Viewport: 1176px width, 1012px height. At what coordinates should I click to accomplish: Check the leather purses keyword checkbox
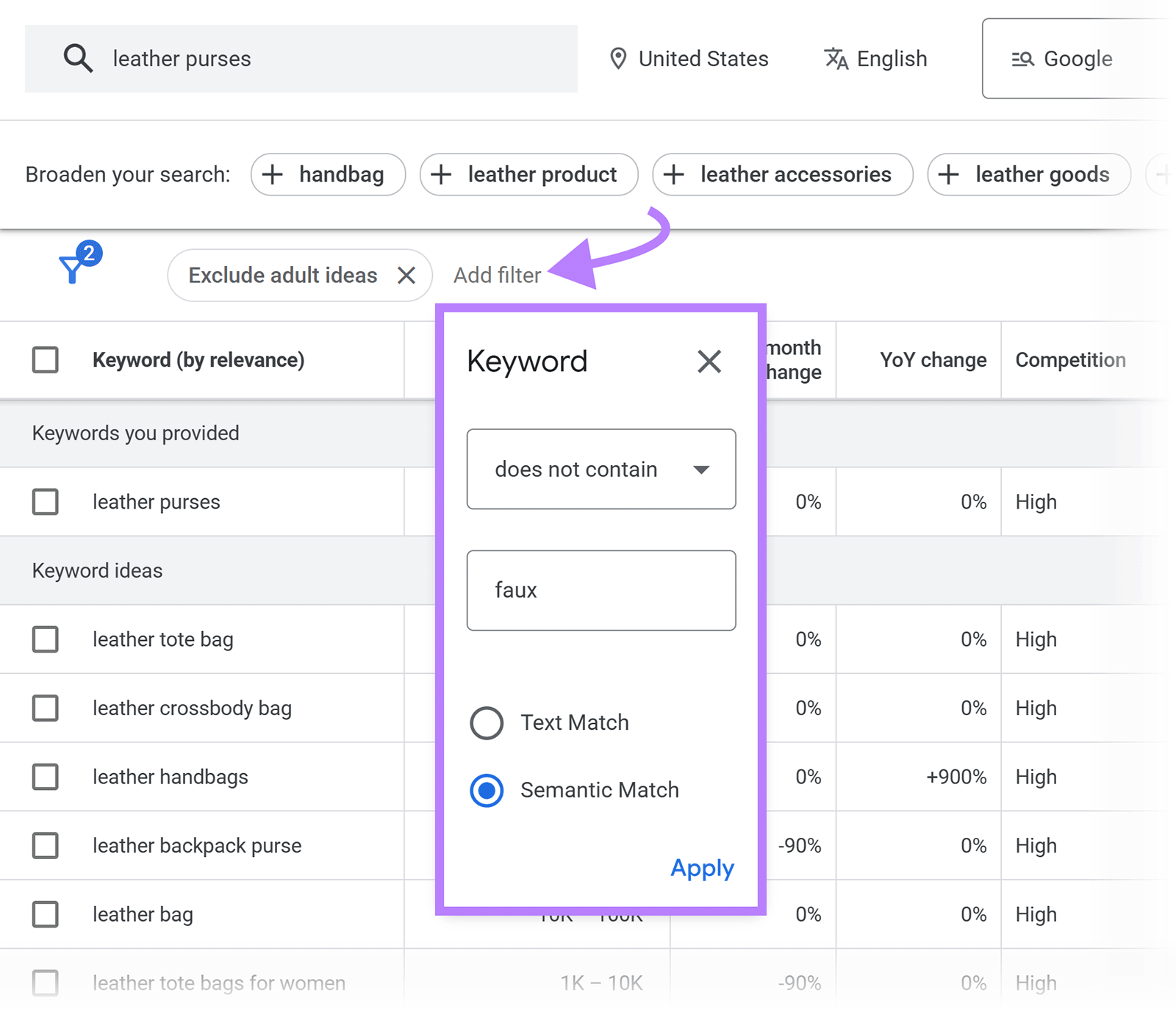45,501
